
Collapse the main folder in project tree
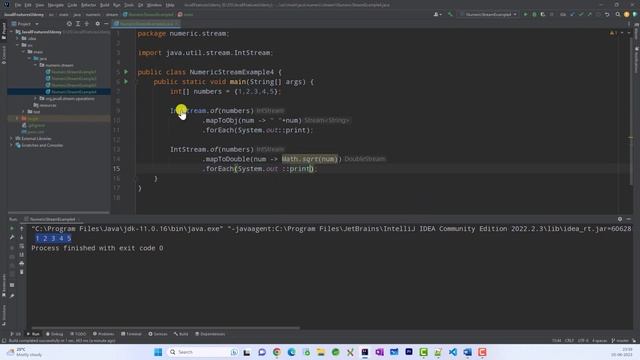click(x=24, y=52)
